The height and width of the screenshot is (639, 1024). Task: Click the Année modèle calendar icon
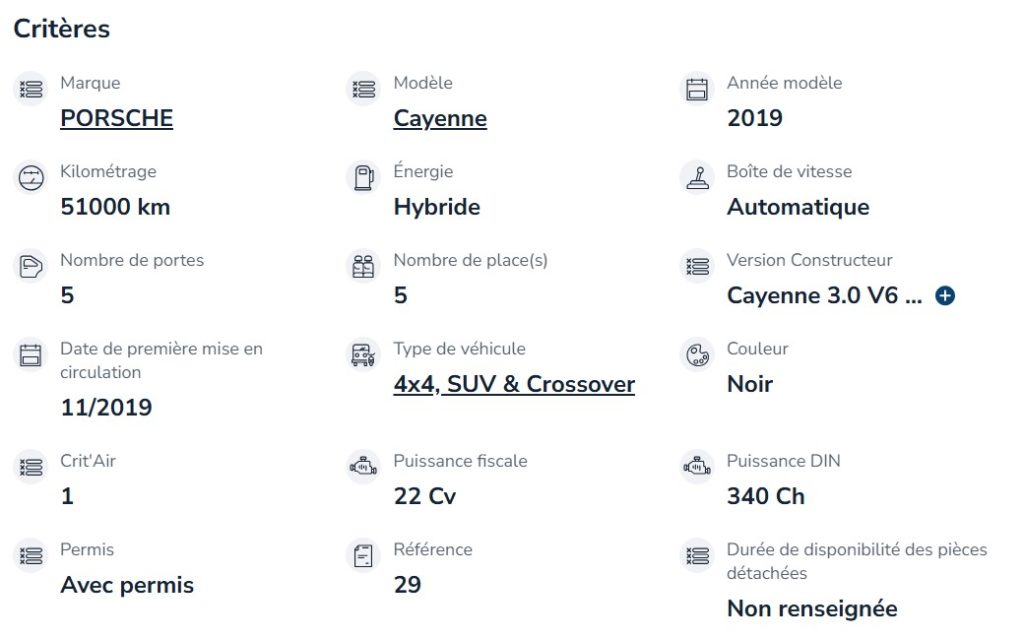click(697, 89)
